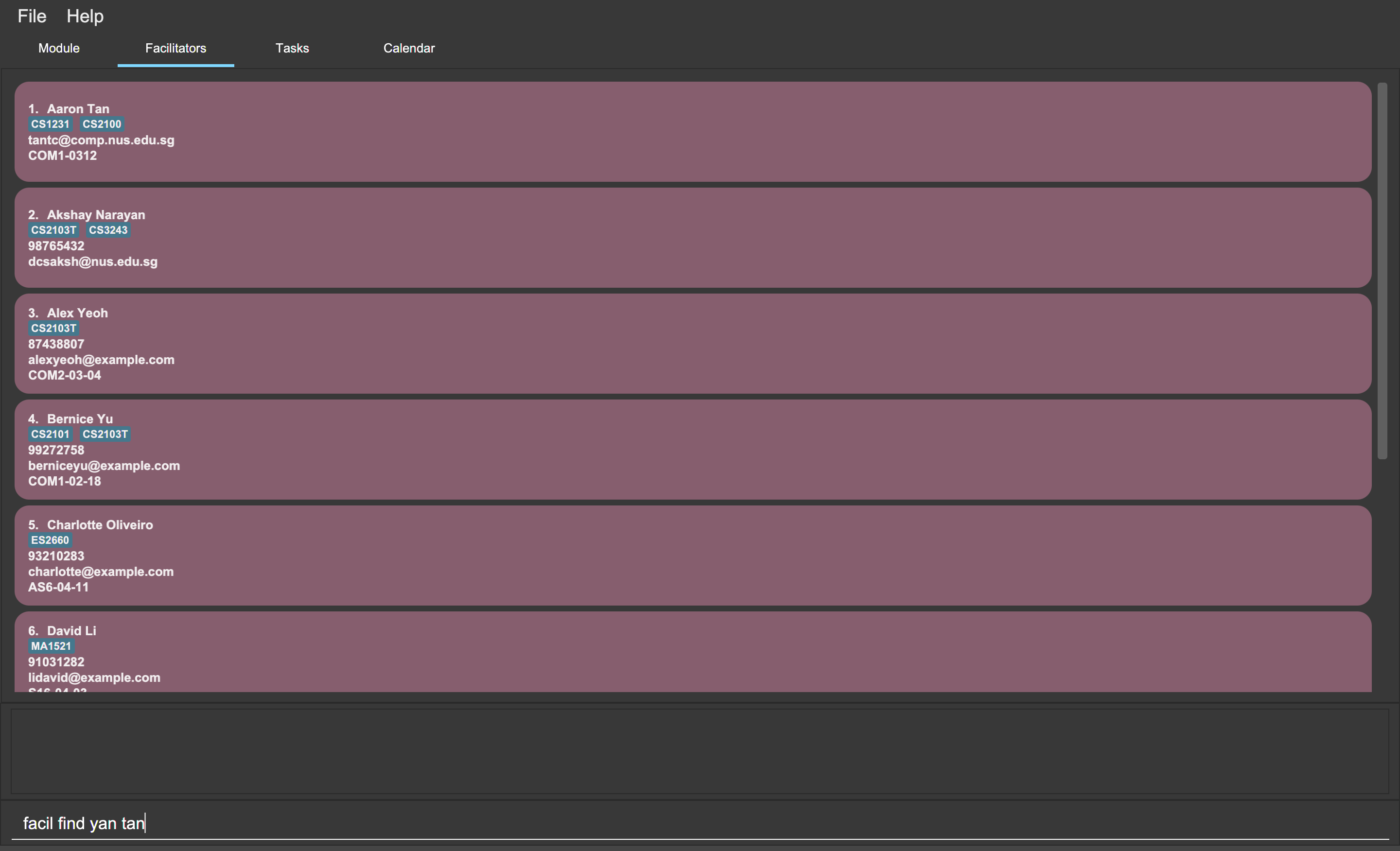
Task: Click email alexyeoh@example.com
Action: [101, 360]
